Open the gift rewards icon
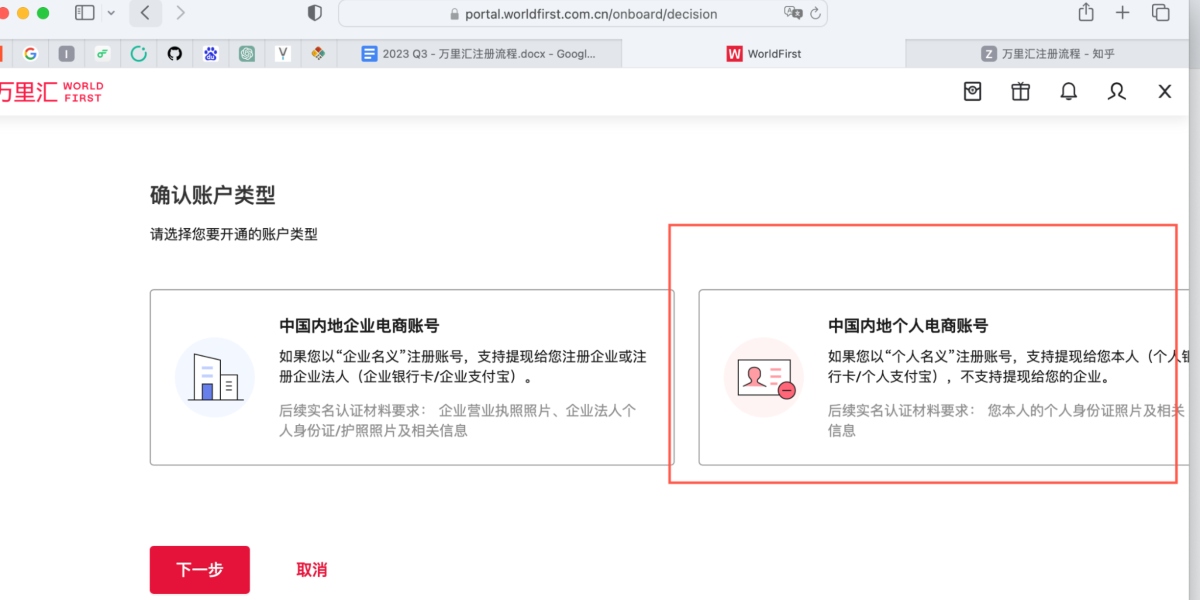Image resolution: width=1200 pixels, height=600 pixels. point(1020,92)
